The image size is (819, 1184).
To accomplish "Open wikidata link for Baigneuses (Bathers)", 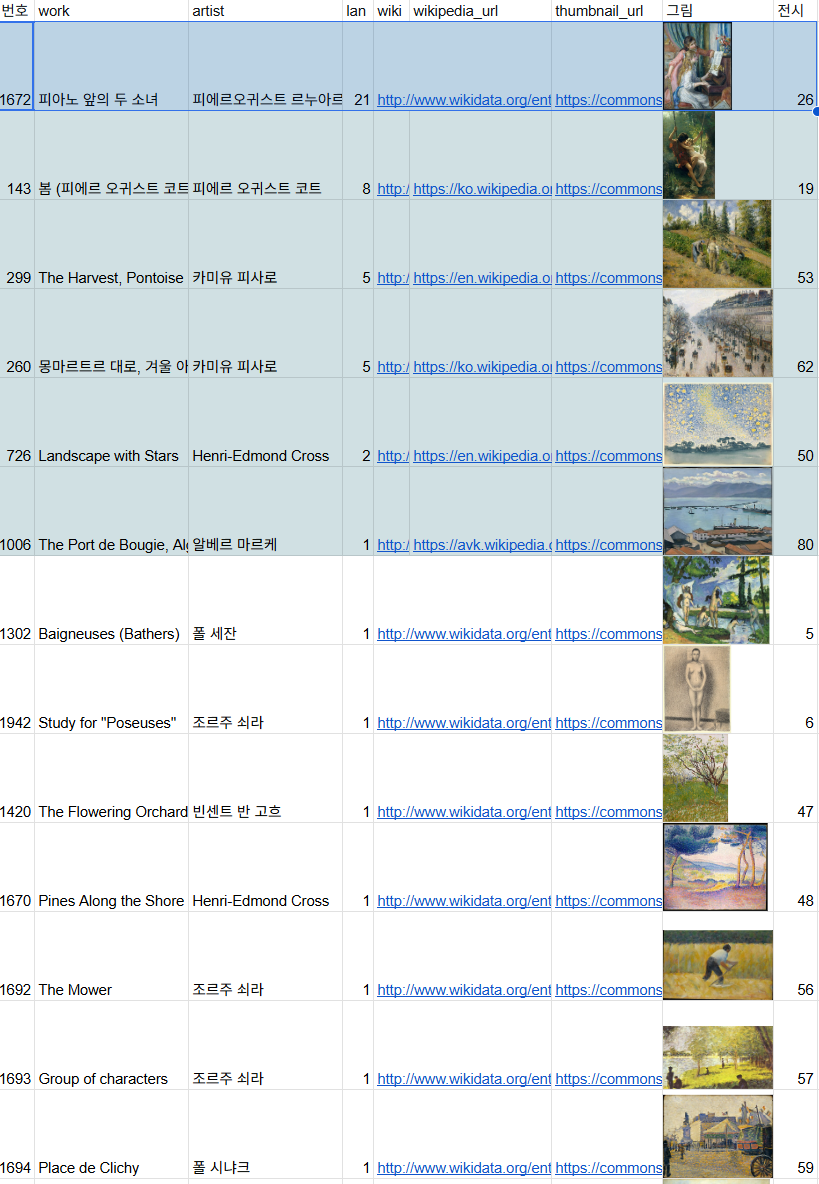I will (463, 634).
